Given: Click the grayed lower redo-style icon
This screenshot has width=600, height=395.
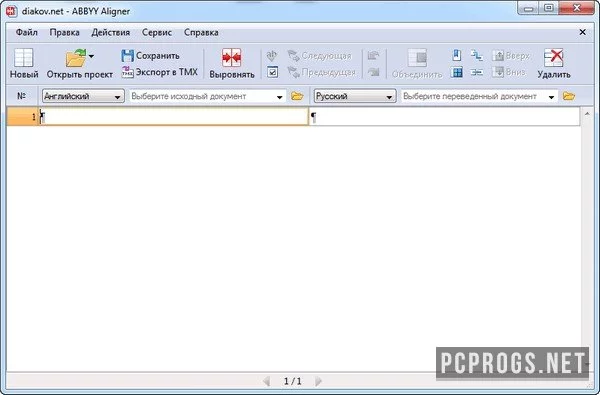Looking at the screenshot, I should pyautogui.click(x=373, y=72).
